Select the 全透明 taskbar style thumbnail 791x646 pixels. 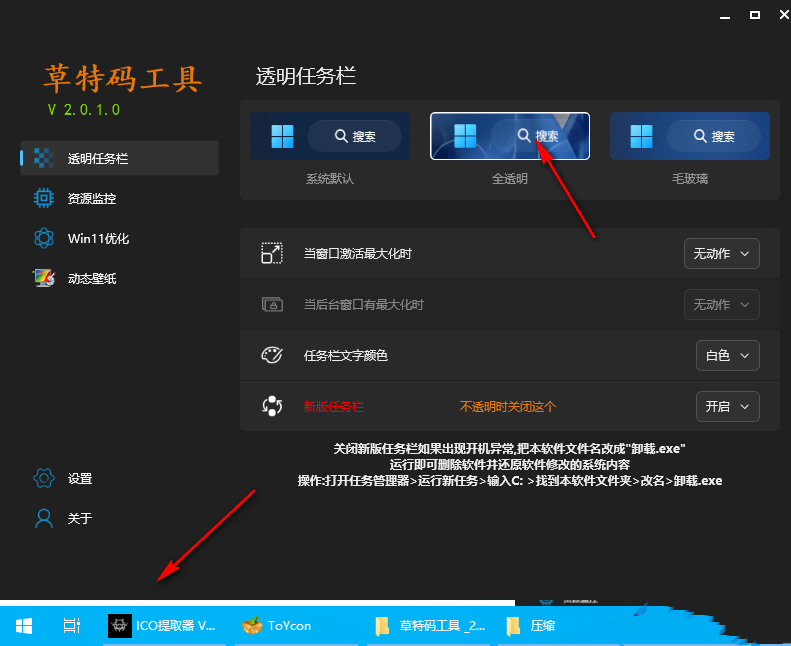(510, 136)
